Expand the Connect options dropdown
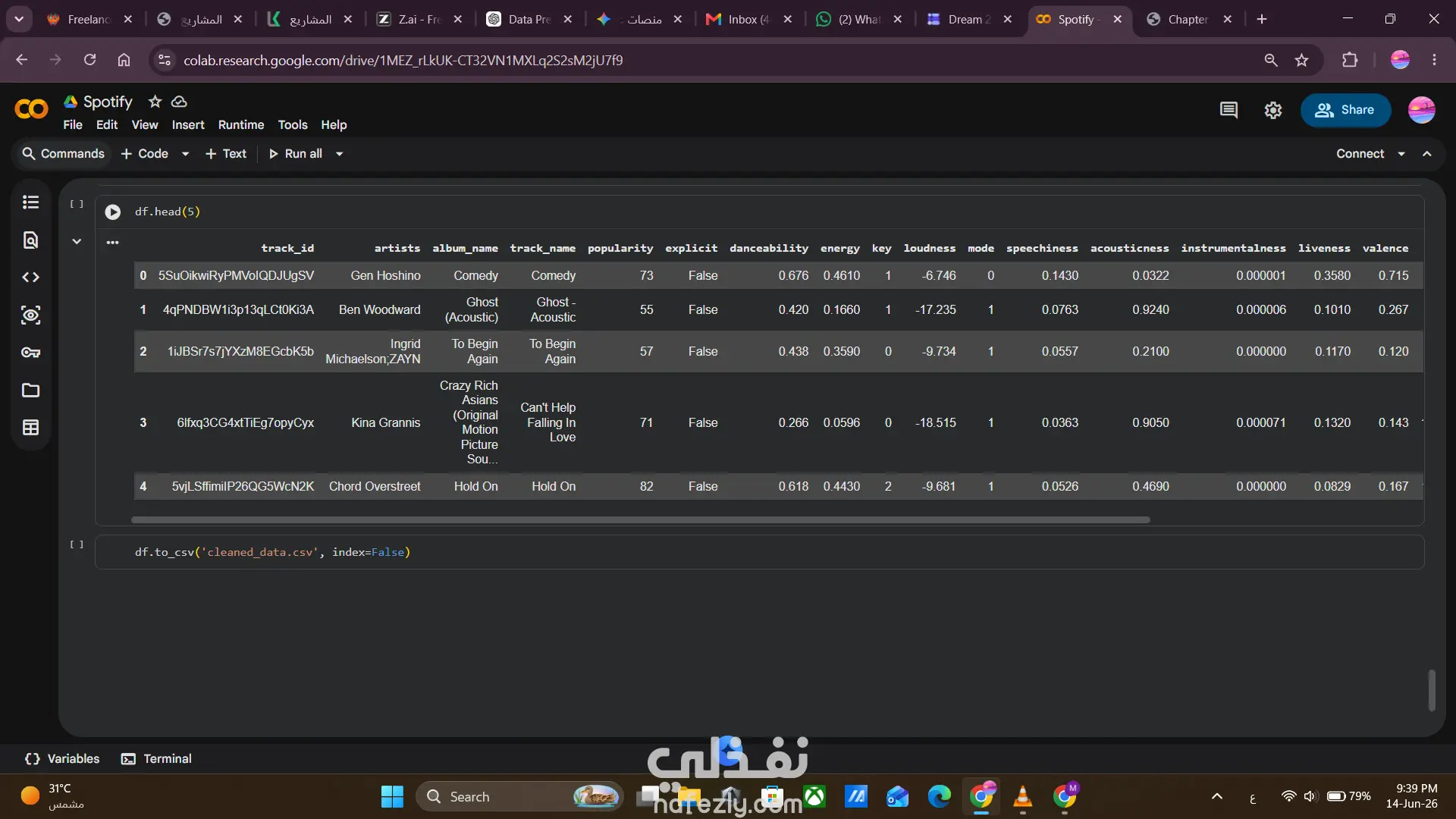 coord(1401,154)
